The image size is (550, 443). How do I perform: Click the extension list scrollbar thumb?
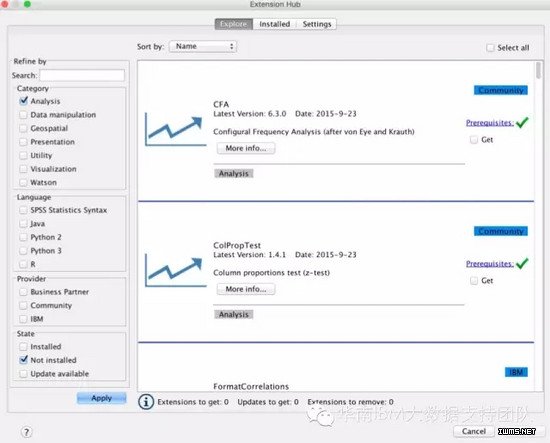pos(539,71)
